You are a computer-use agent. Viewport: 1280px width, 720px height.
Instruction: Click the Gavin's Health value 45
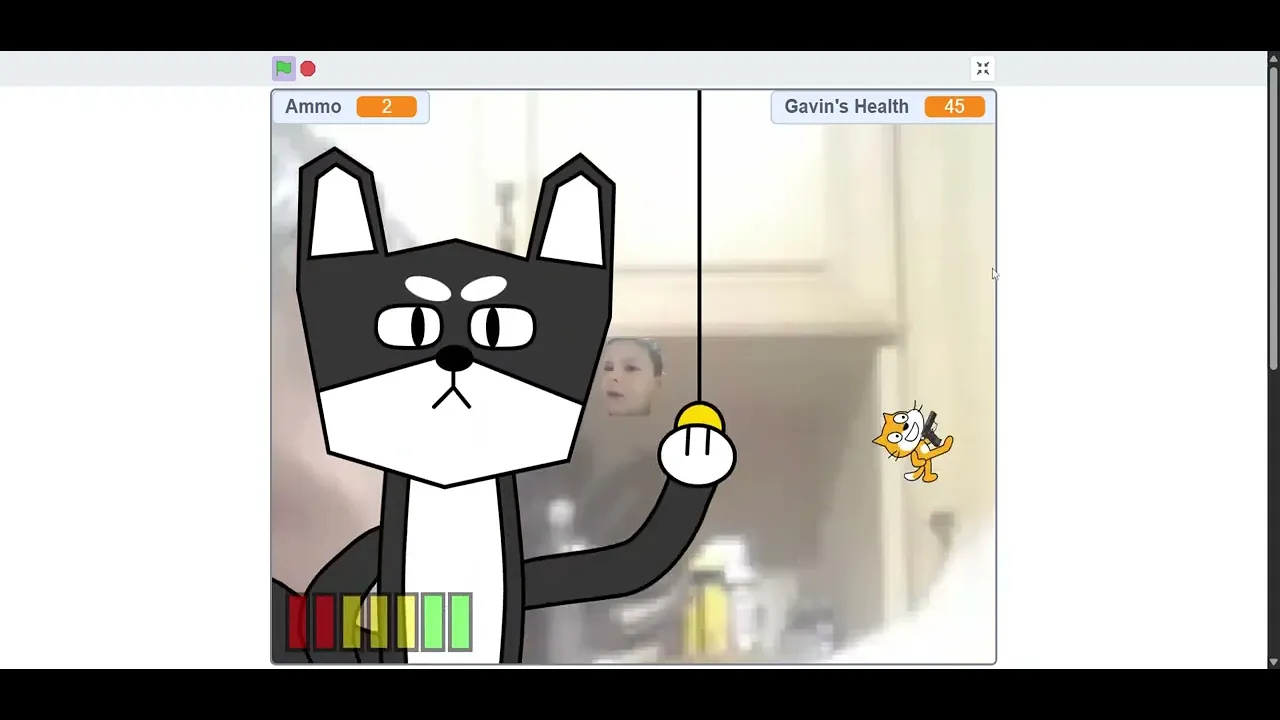pyautogui.click(x=954, y=107)
